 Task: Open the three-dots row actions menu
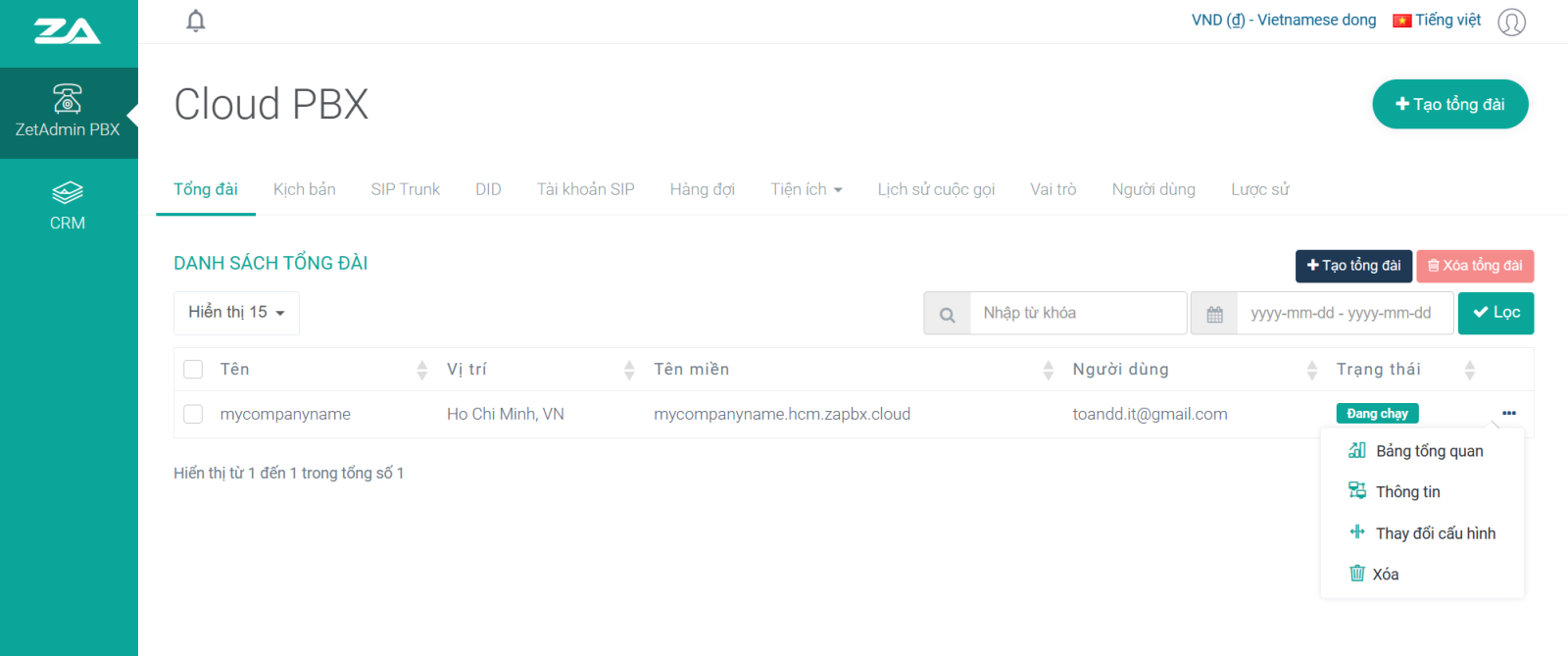[x=1508, y=413]
